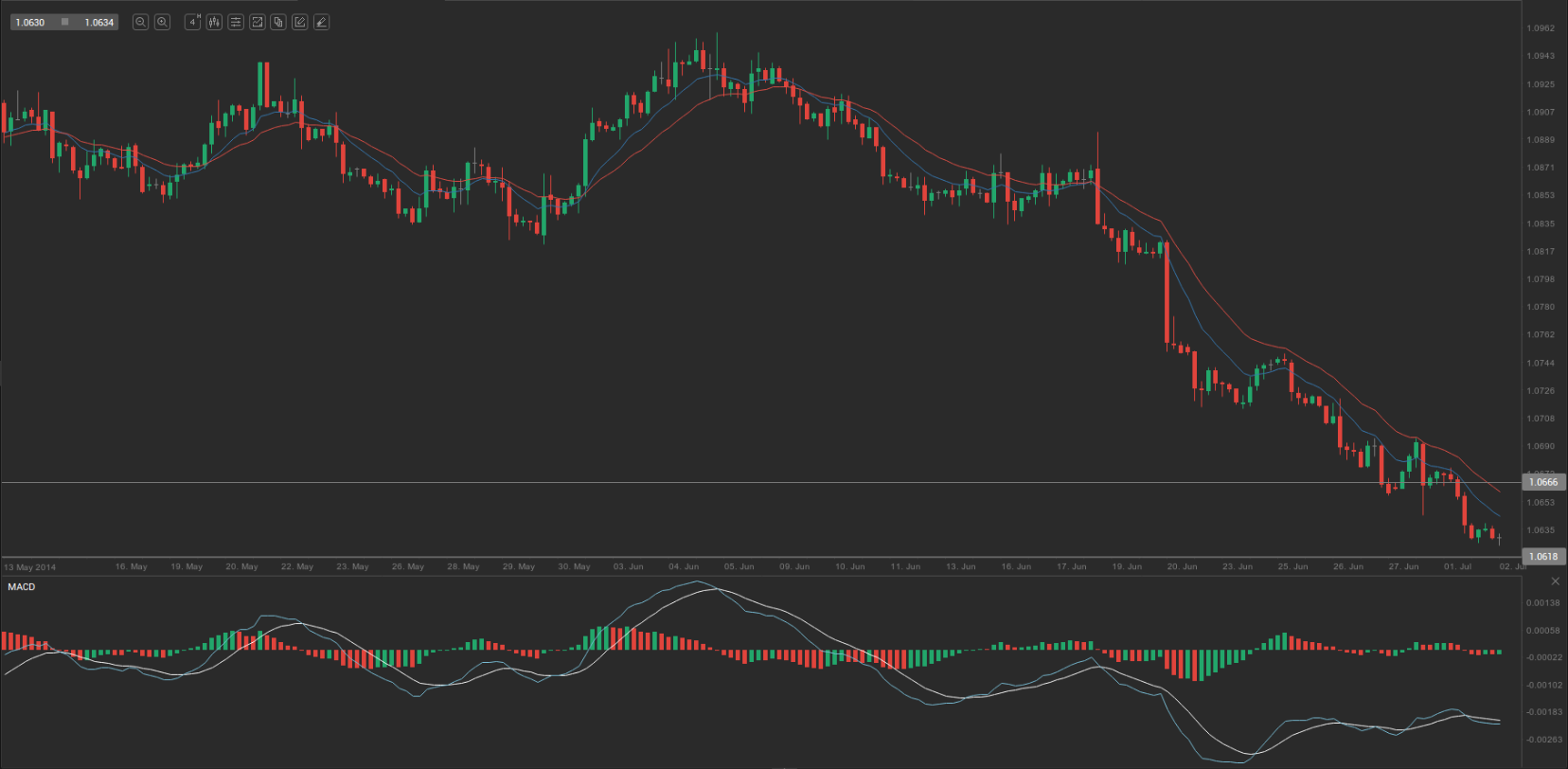This screenshot has width=1568, height=769.
Task: Click the zoom in magnifier icon
Action: tap(162, 22)
